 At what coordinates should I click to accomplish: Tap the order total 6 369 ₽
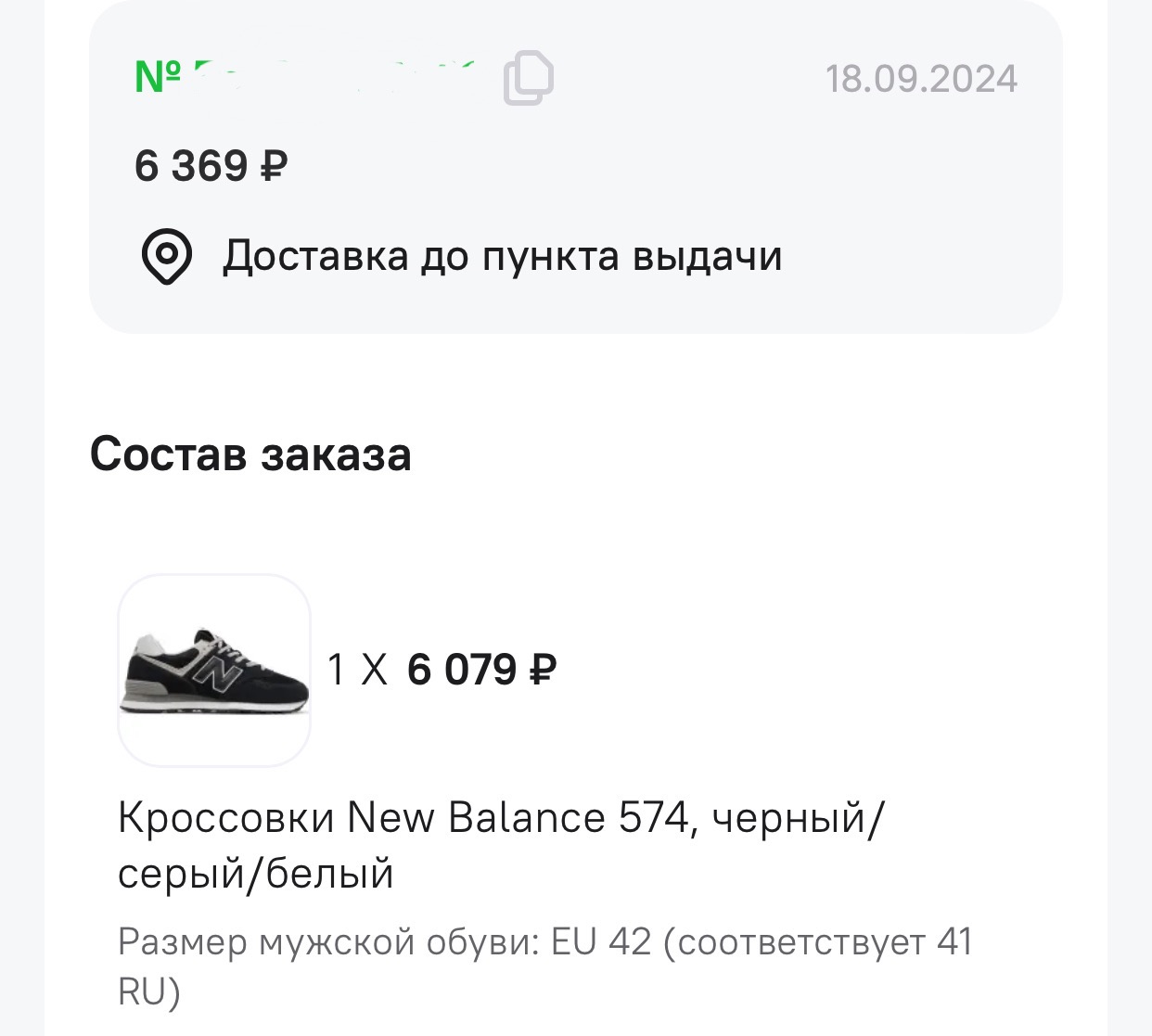pos(211,167)
